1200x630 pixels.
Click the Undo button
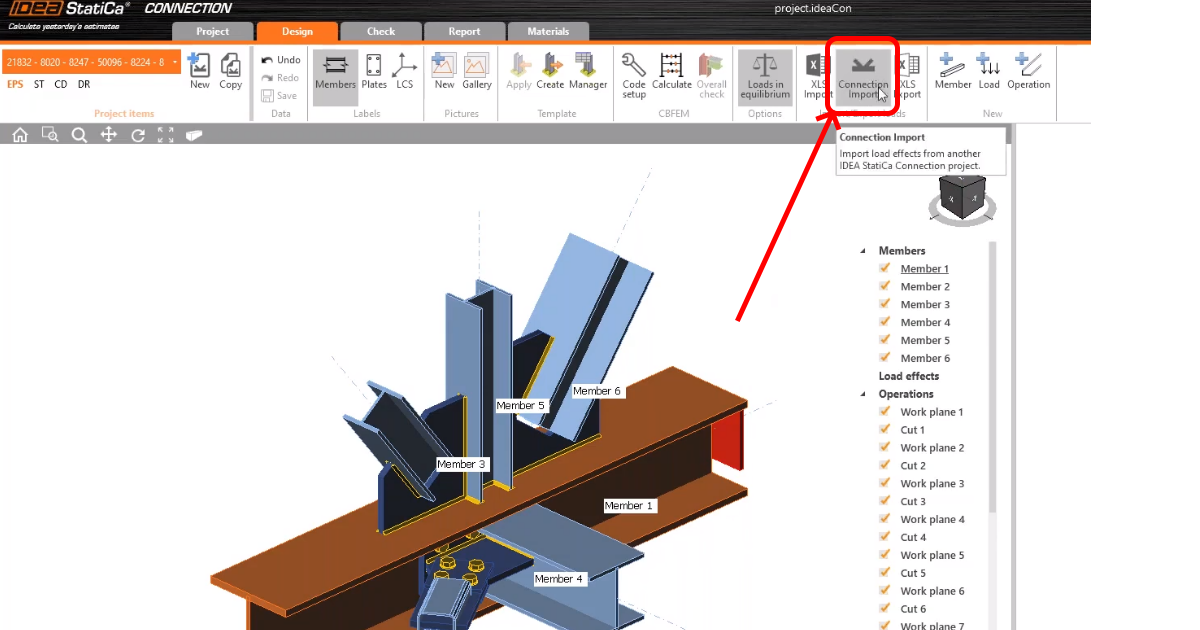coord(280,60)
